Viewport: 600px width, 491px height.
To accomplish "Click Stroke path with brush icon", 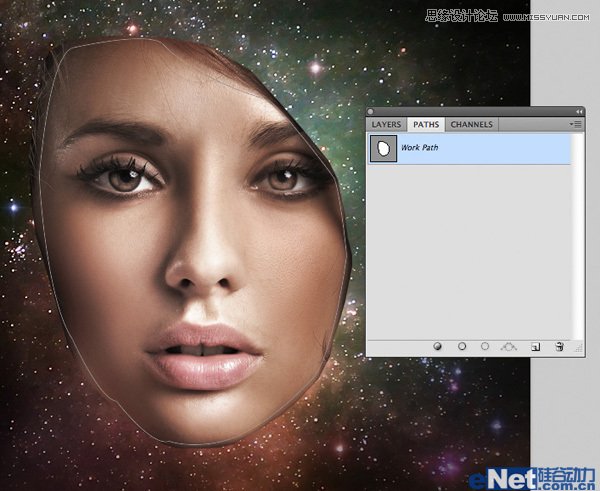I will [462, 346].
